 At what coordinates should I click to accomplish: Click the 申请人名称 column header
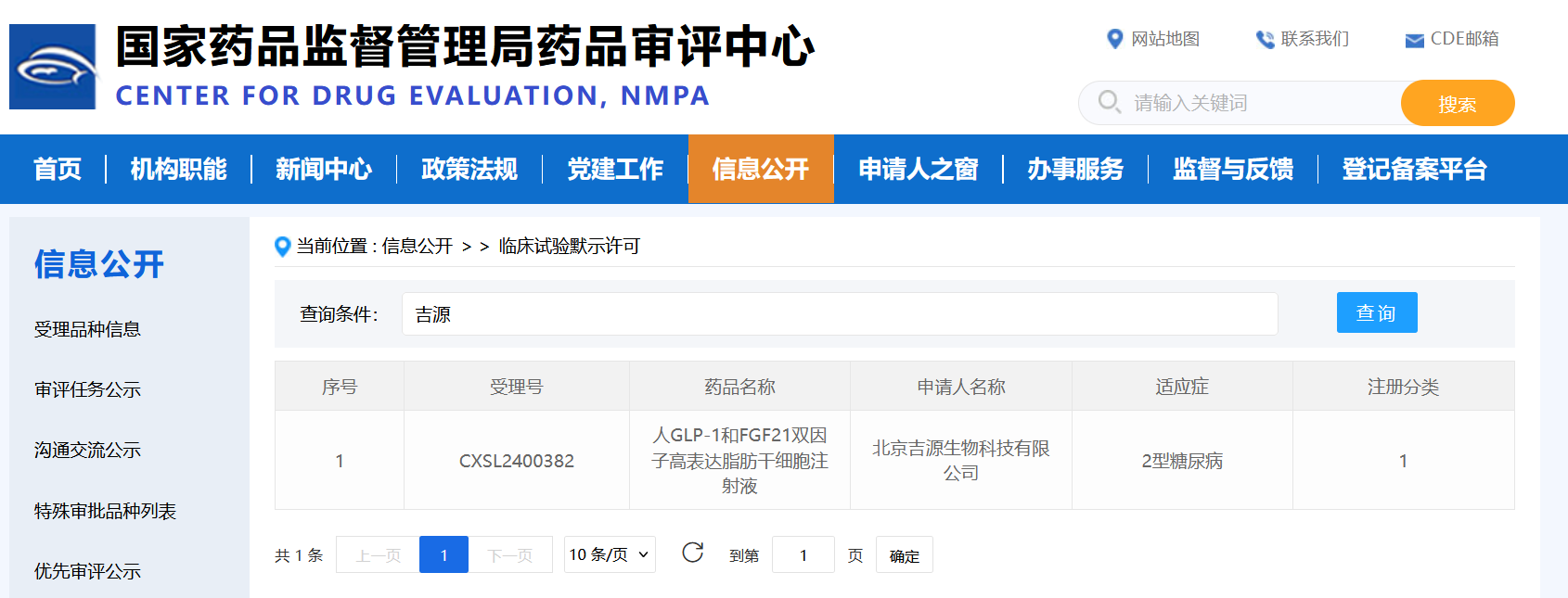pos(961,387)
